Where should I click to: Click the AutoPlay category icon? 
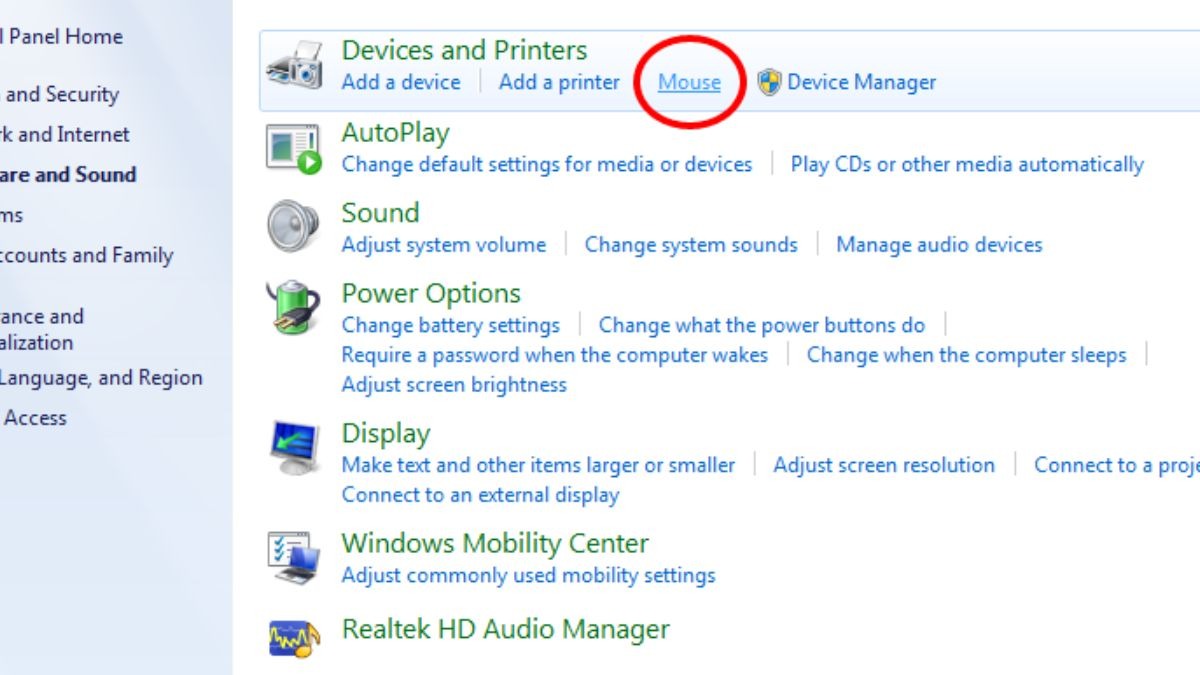[294, 149]
